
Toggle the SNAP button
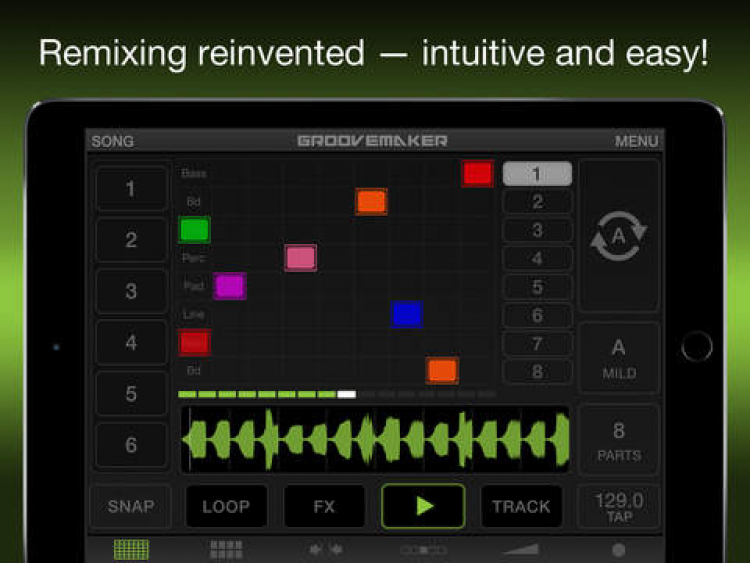pyautogui.click(x=131, y=506)
